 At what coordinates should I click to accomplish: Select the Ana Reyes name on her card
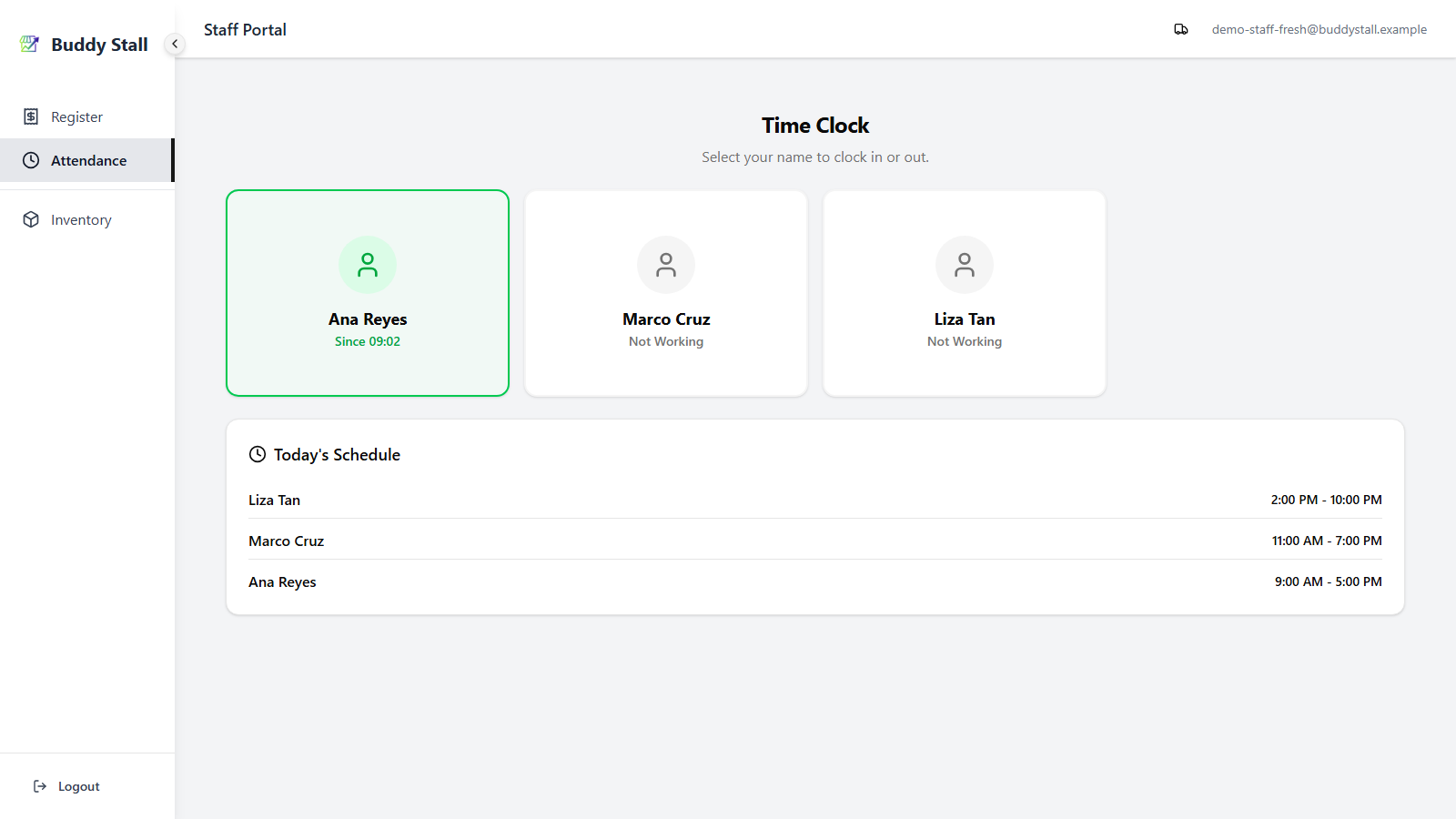368,319
